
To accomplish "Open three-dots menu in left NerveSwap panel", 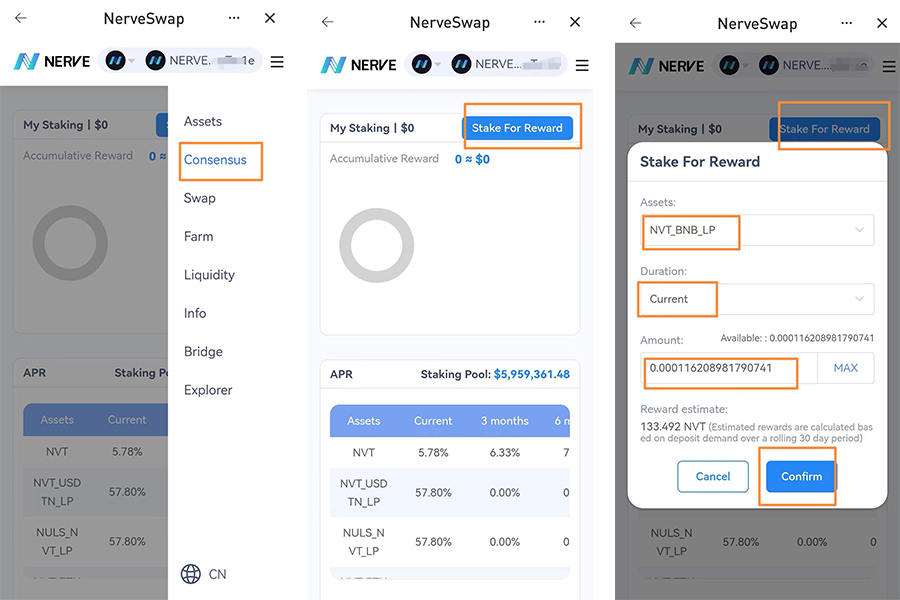I will 234,18.
